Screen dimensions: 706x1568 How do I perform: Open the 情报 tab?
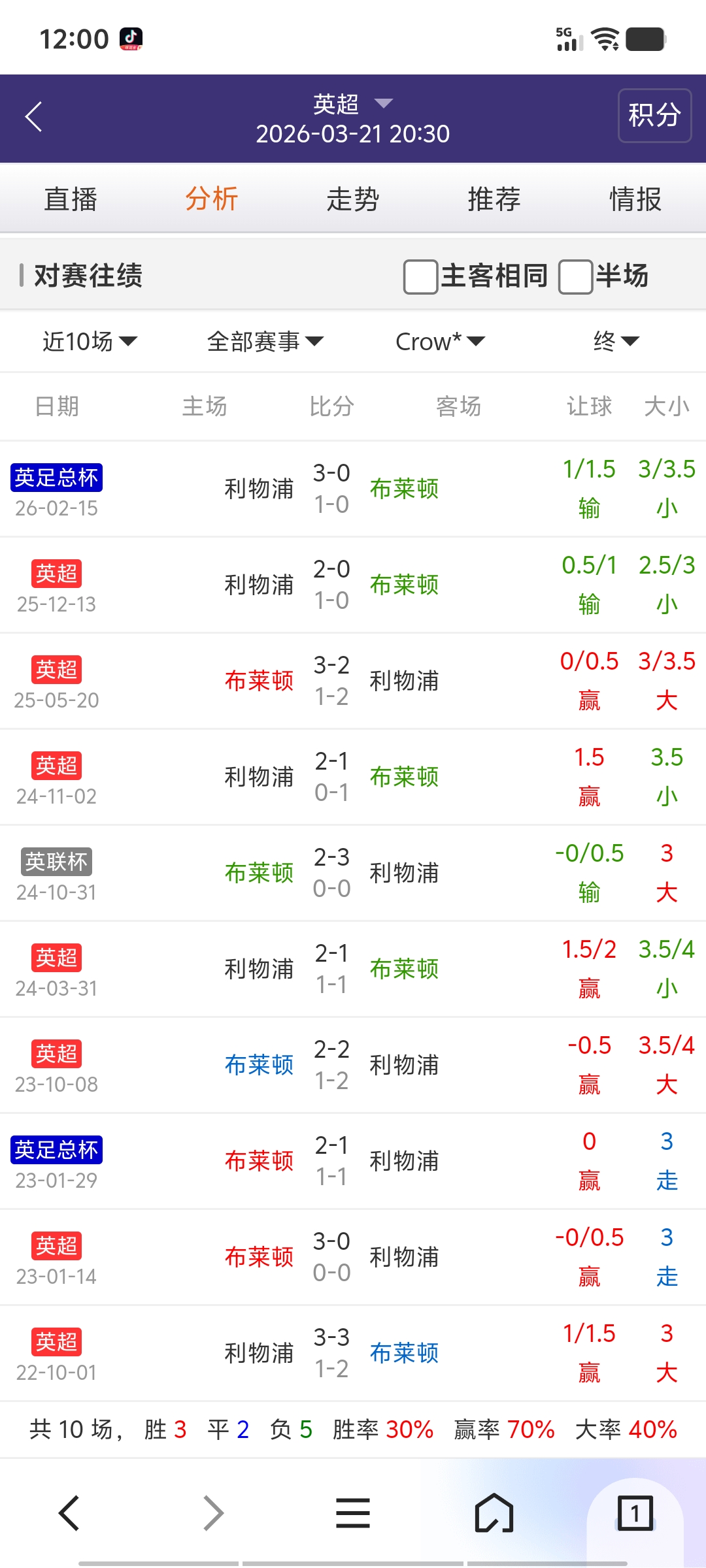(635, 199)
